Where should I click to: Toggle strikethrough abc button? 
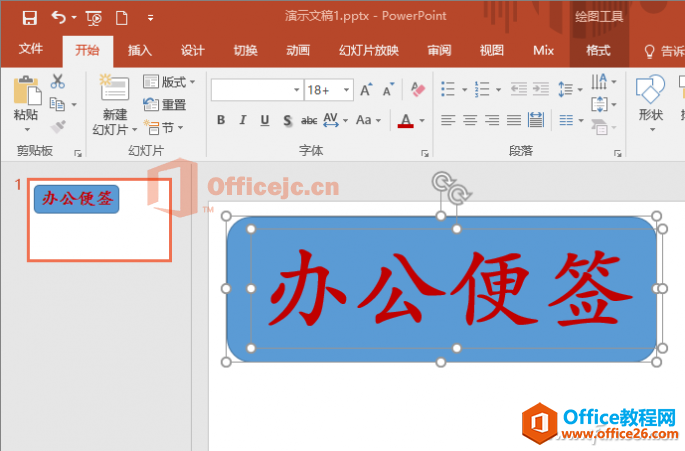pos(309,120)
